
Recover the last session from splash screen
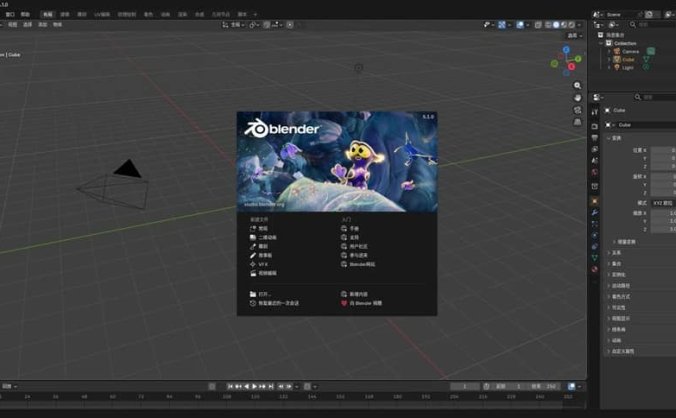click(274, 303)
